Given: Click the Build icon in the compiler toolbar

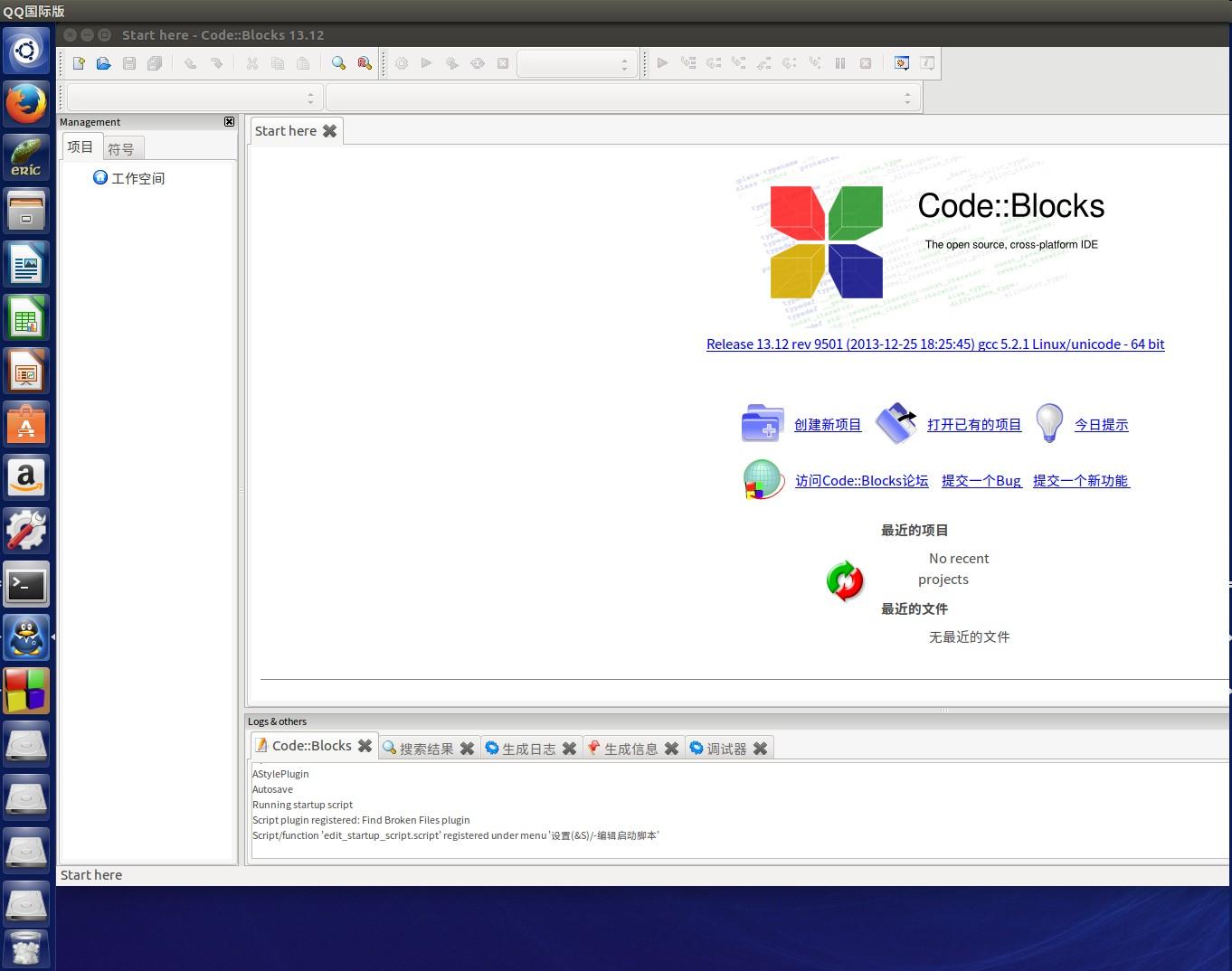Looking at the screenshot, I should click(x=402, y=63).
